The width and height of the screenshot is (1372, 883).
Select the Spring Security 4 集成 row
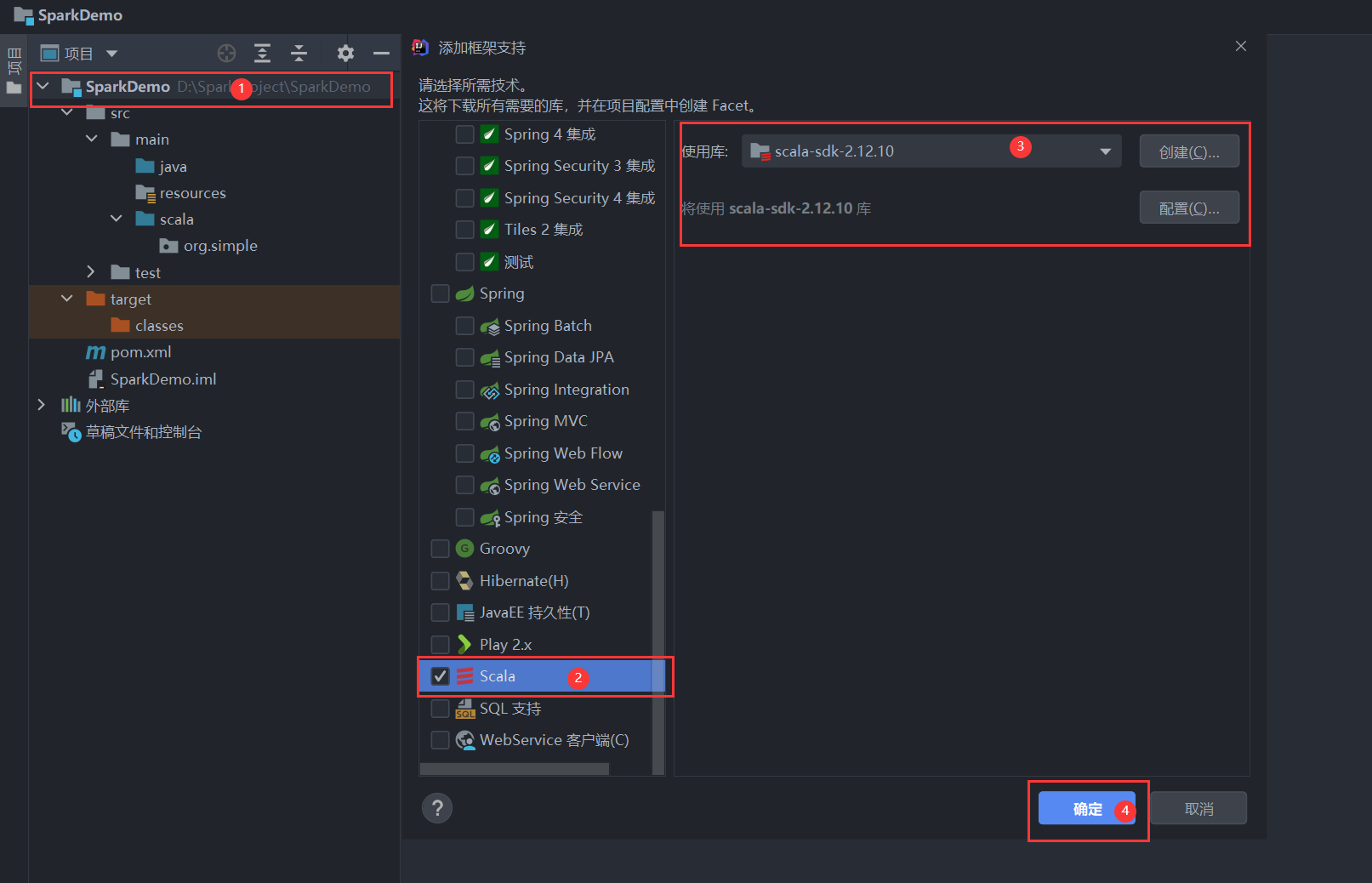pos(542,198)
